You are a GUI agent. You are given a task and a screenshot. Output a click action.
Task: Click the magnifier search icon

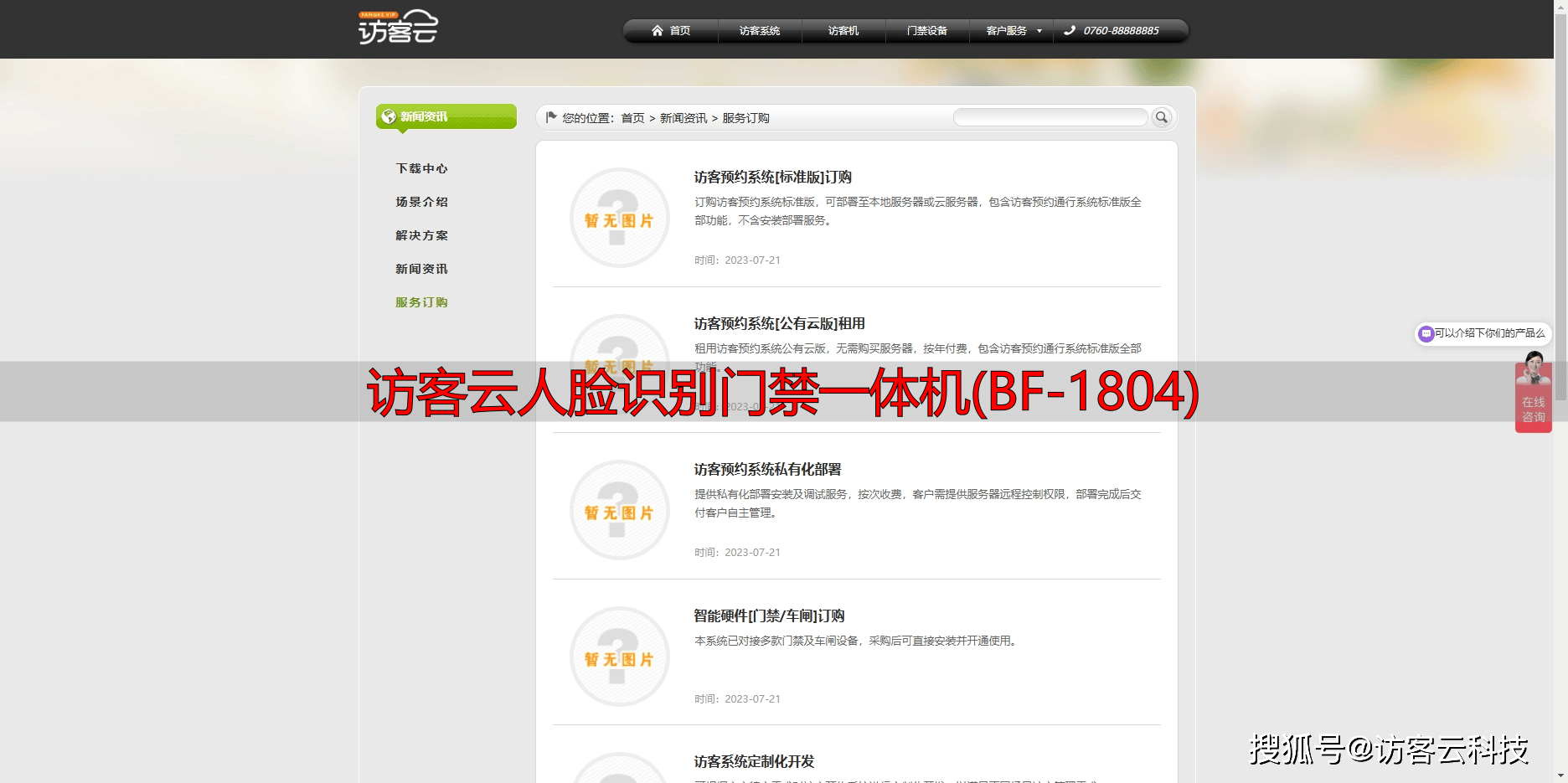click(1161, 117)
